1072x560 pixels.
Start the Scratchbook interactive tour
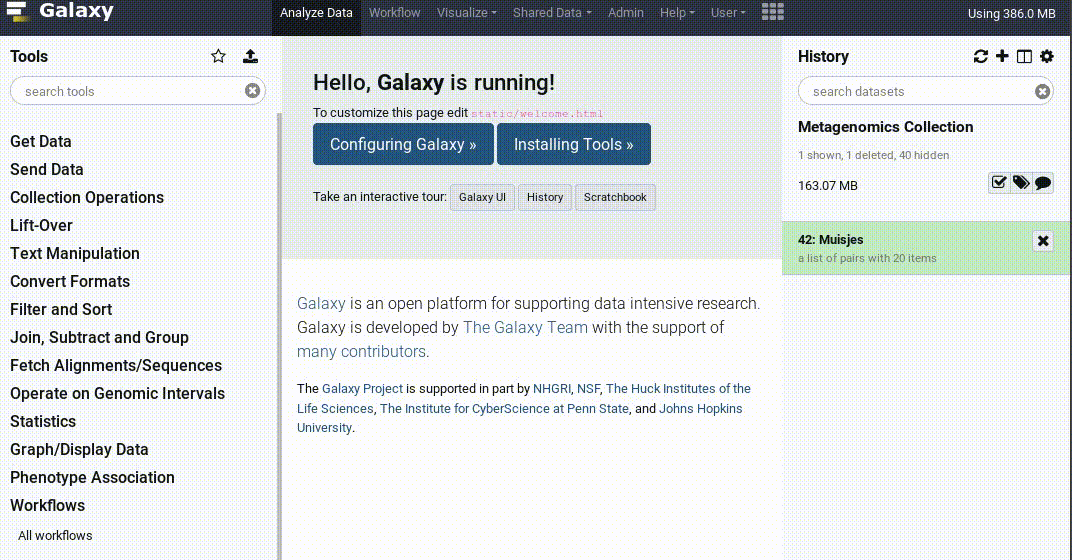pos(615,197)
